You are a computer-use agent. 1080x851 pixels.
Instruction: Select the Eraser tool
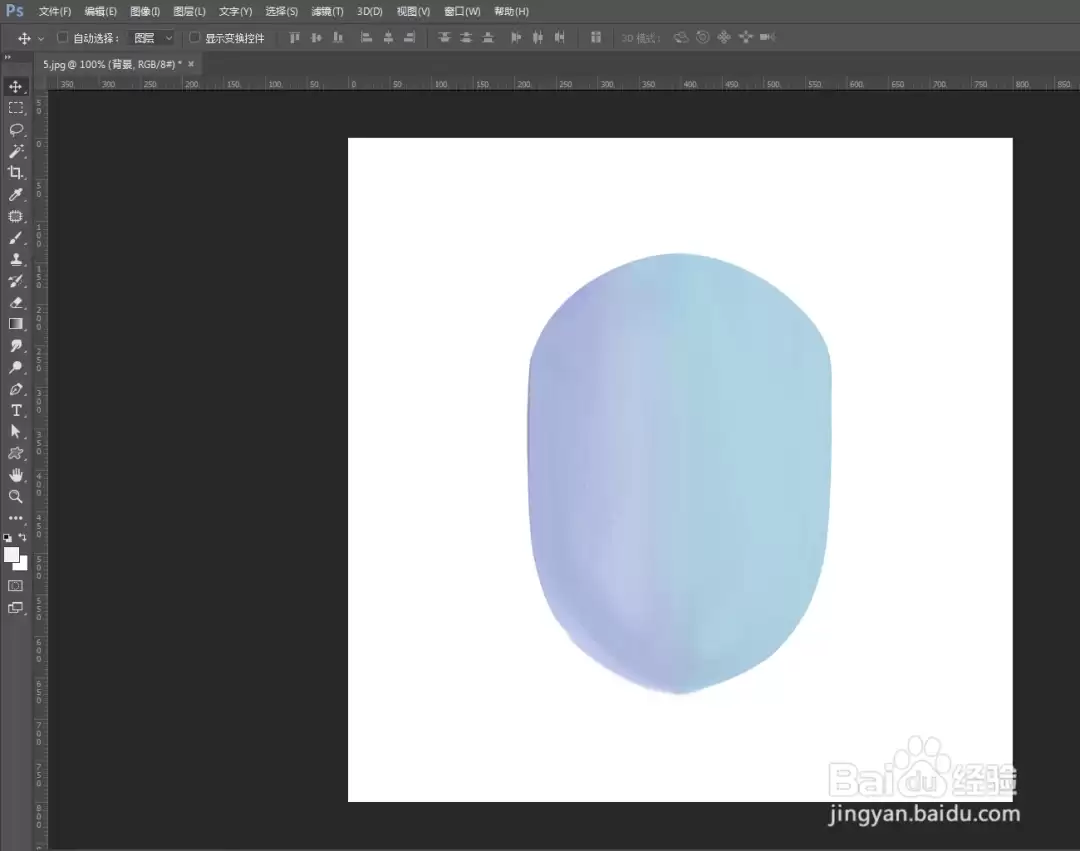tap(16, 302)
